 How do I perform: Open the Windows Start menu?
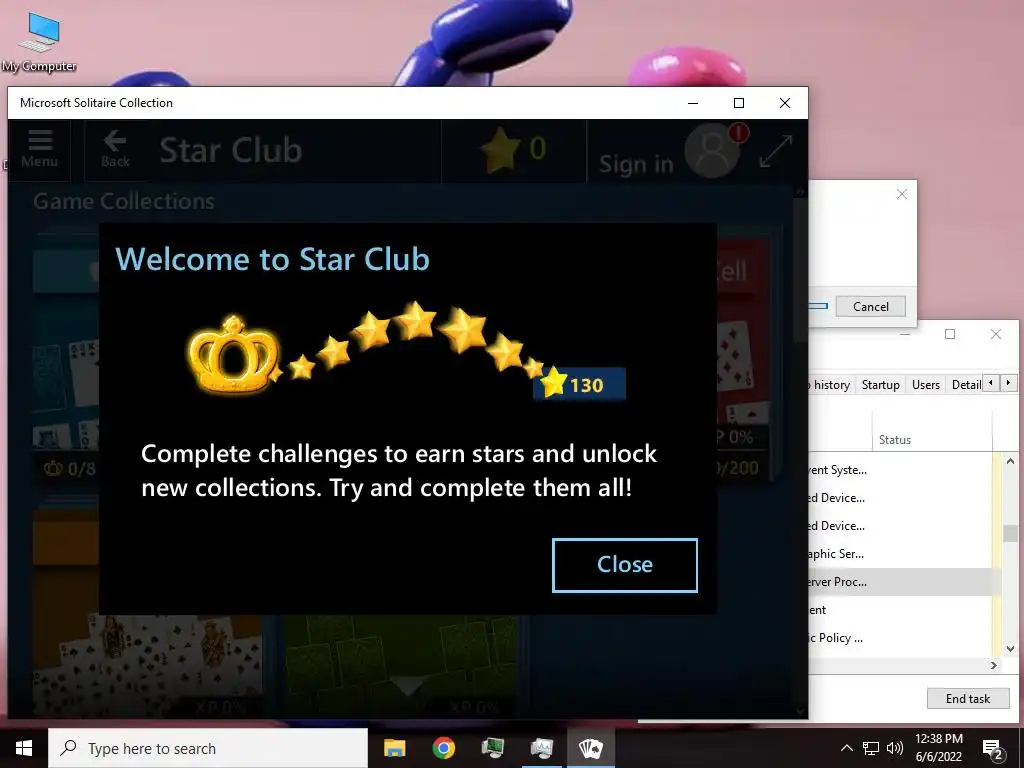pyautogui.click(x=24, y=748)
